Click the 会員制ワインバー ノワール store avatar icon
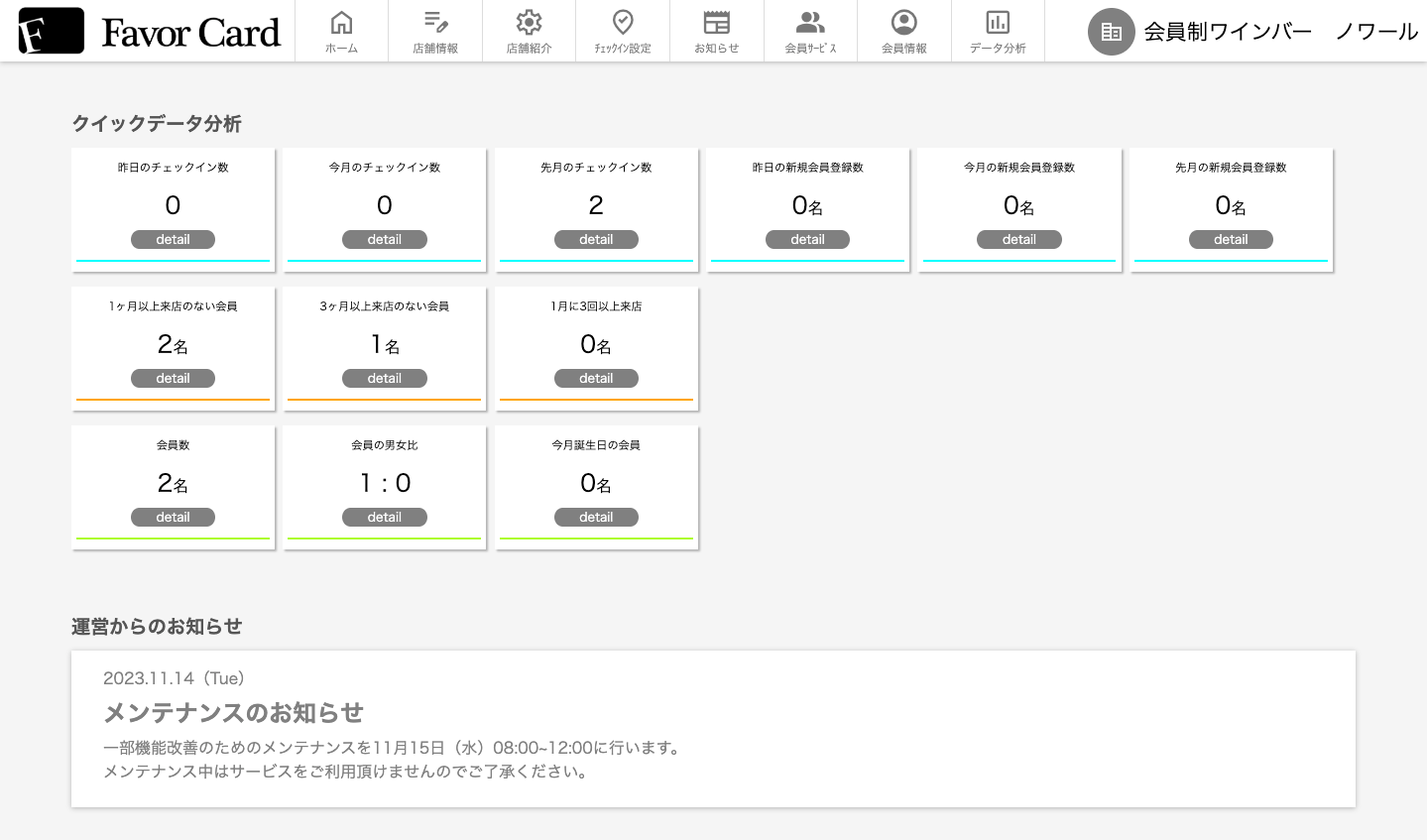1427x840 pixels. coord(1111,32)
